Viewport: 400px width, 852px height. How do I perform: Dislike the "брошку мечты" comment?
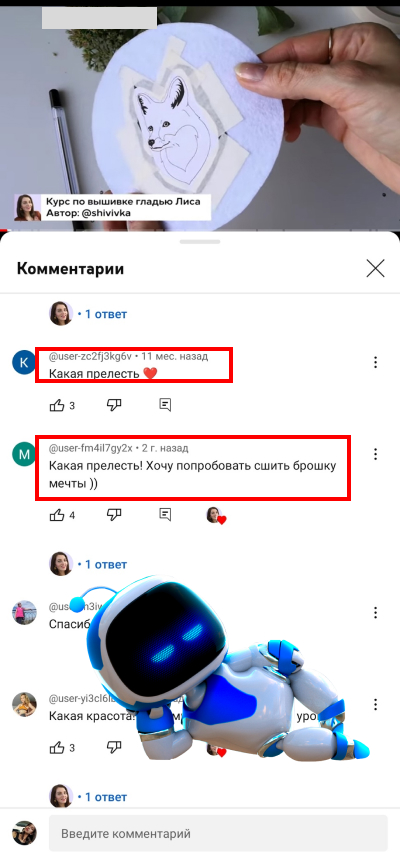click(114, 515)
